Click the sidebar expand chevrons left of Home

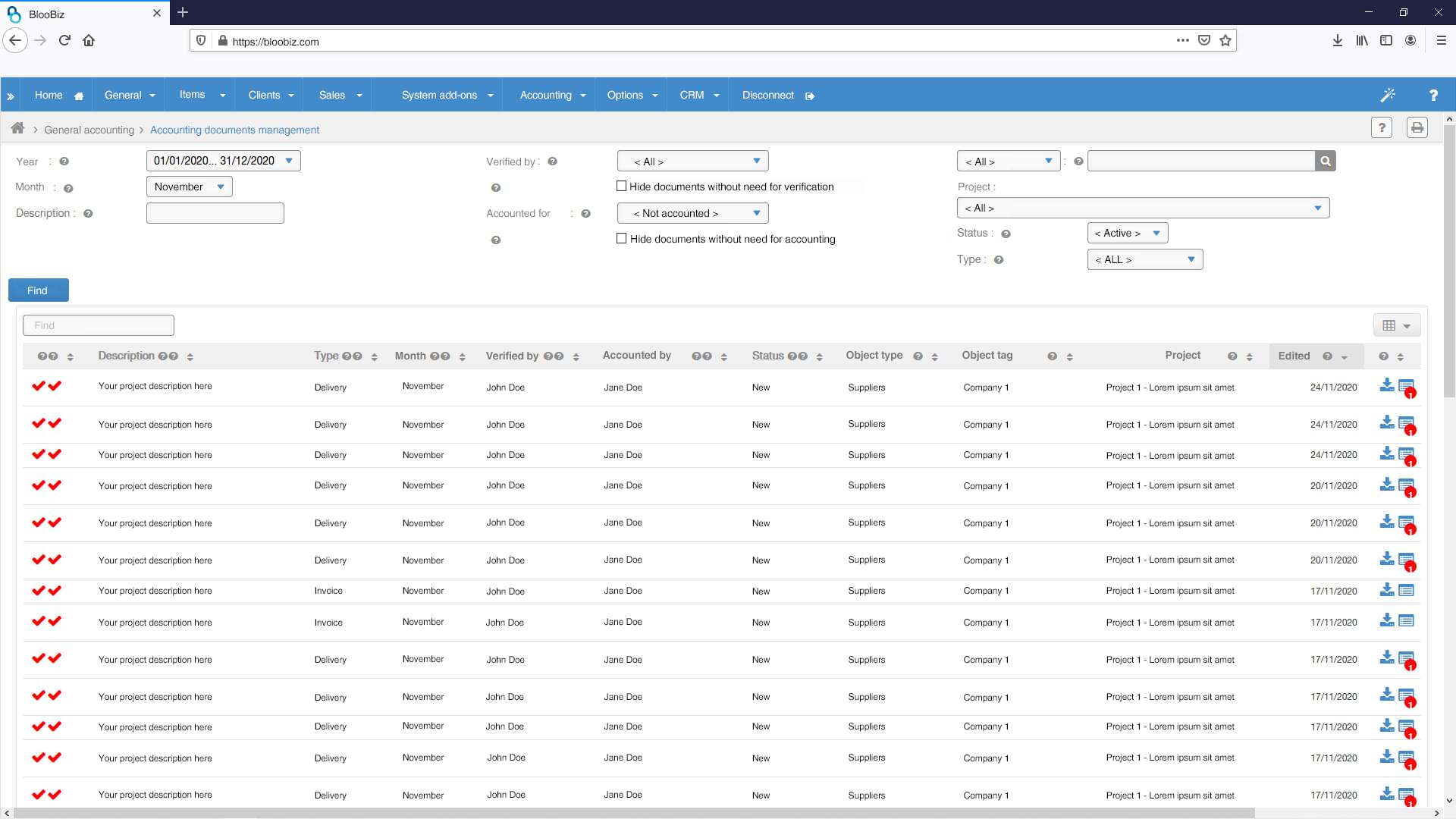[11, 96]
